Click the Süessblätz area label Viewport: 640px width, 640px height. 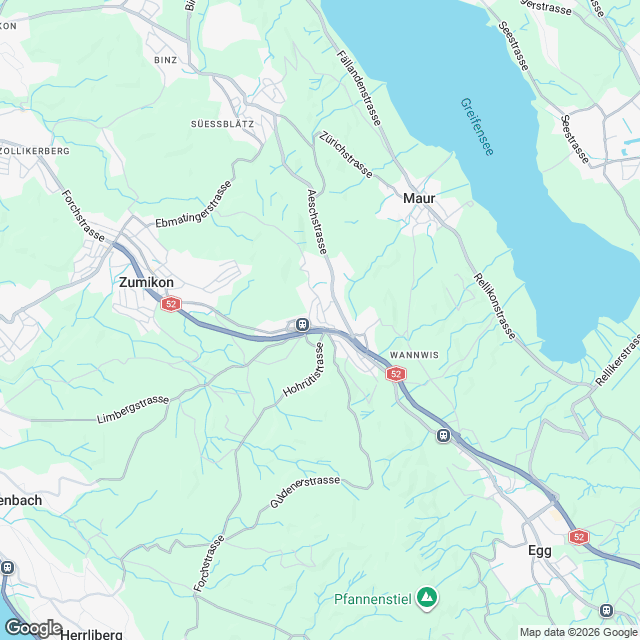click(x=222, y=124)
